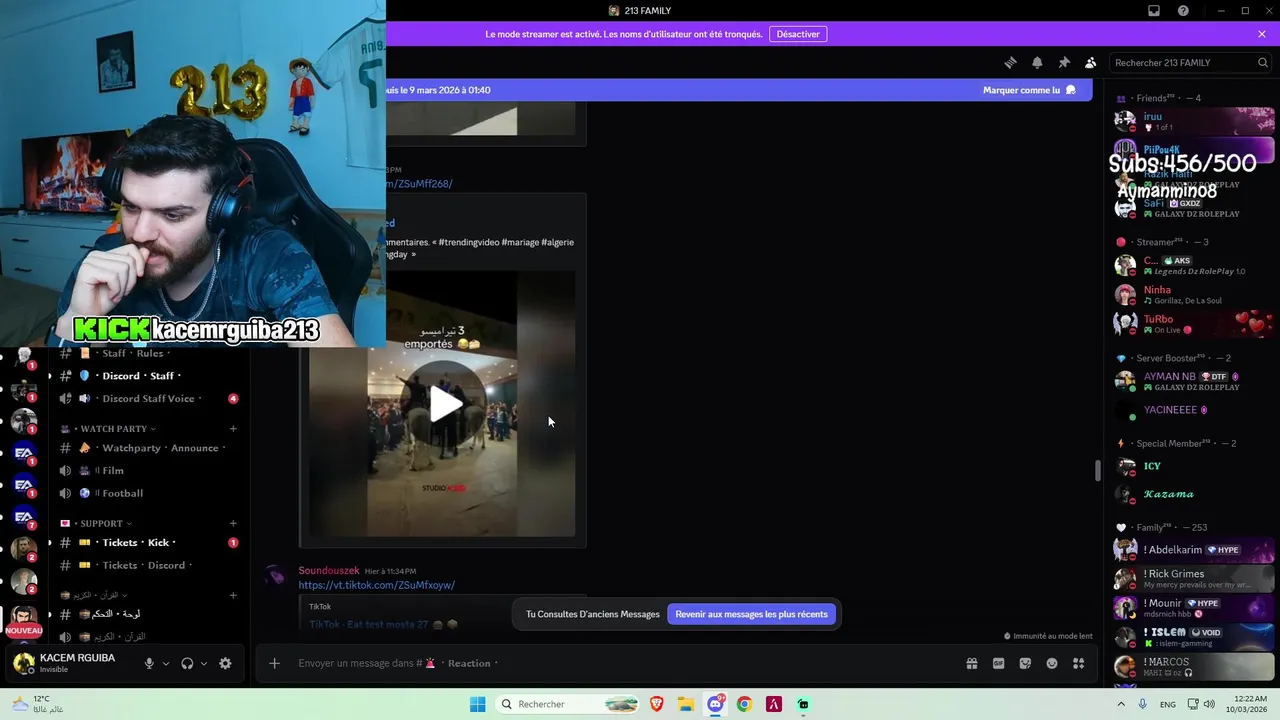Add a channel to WATCH PARTY category
The width and height of the screenshot is (1280, 720).
click(x=233, y=429)
